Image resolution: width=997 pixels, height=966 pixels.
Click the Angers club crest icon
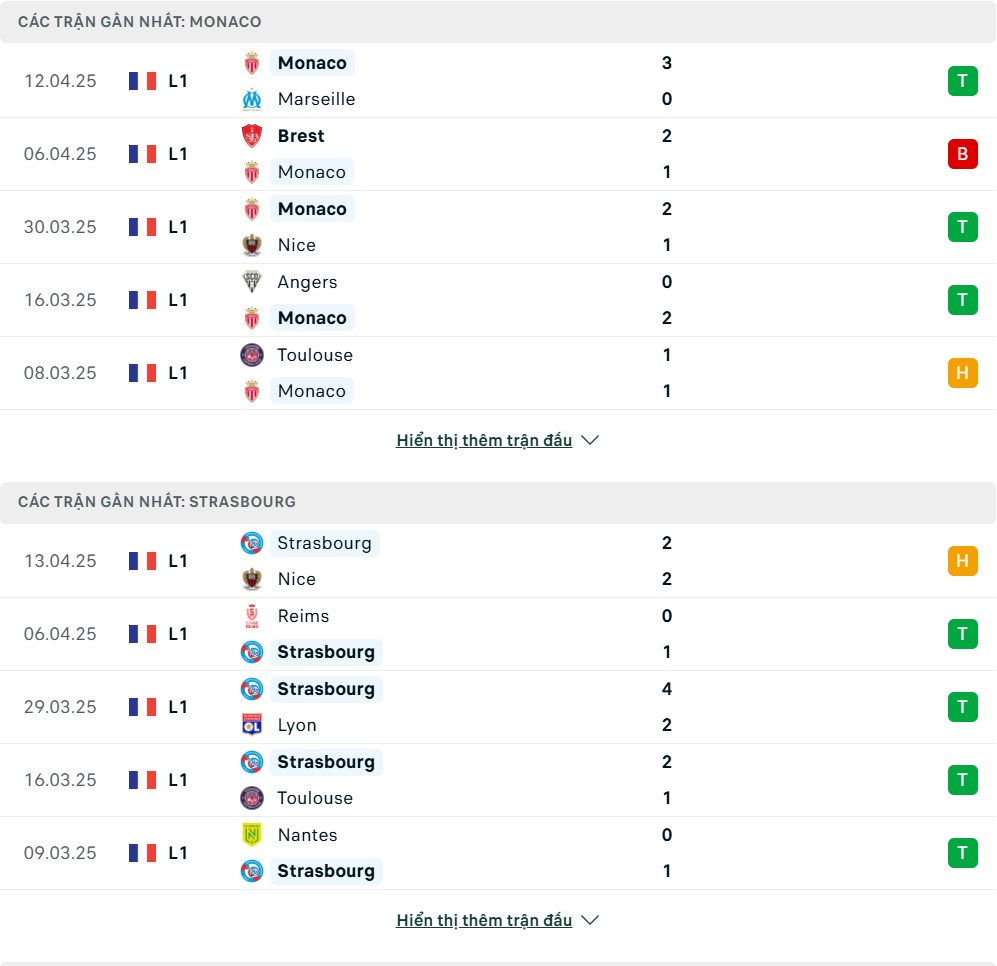[x=252, y=282]
